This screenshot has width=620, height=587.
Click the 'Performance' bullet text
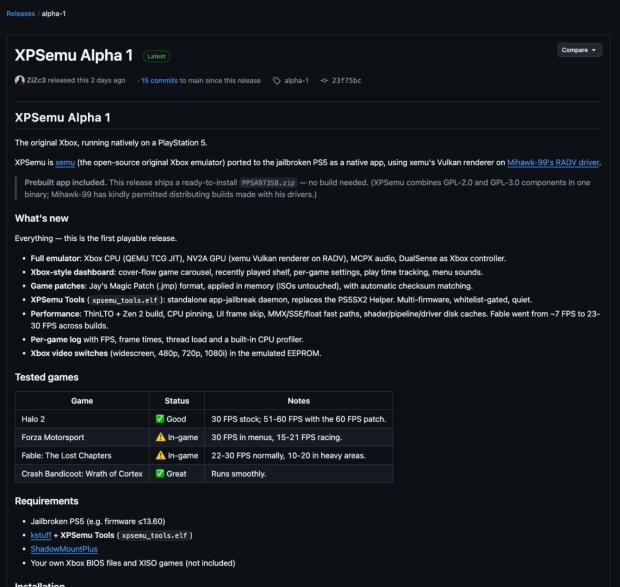coord(315,320)
